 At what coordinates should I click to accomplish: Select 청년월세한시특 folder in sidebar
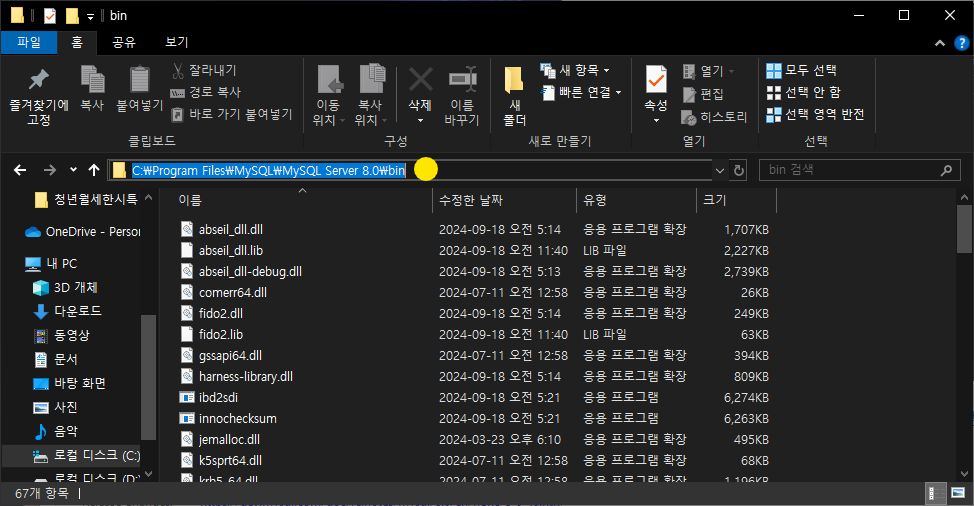click(x=85, y=199)
